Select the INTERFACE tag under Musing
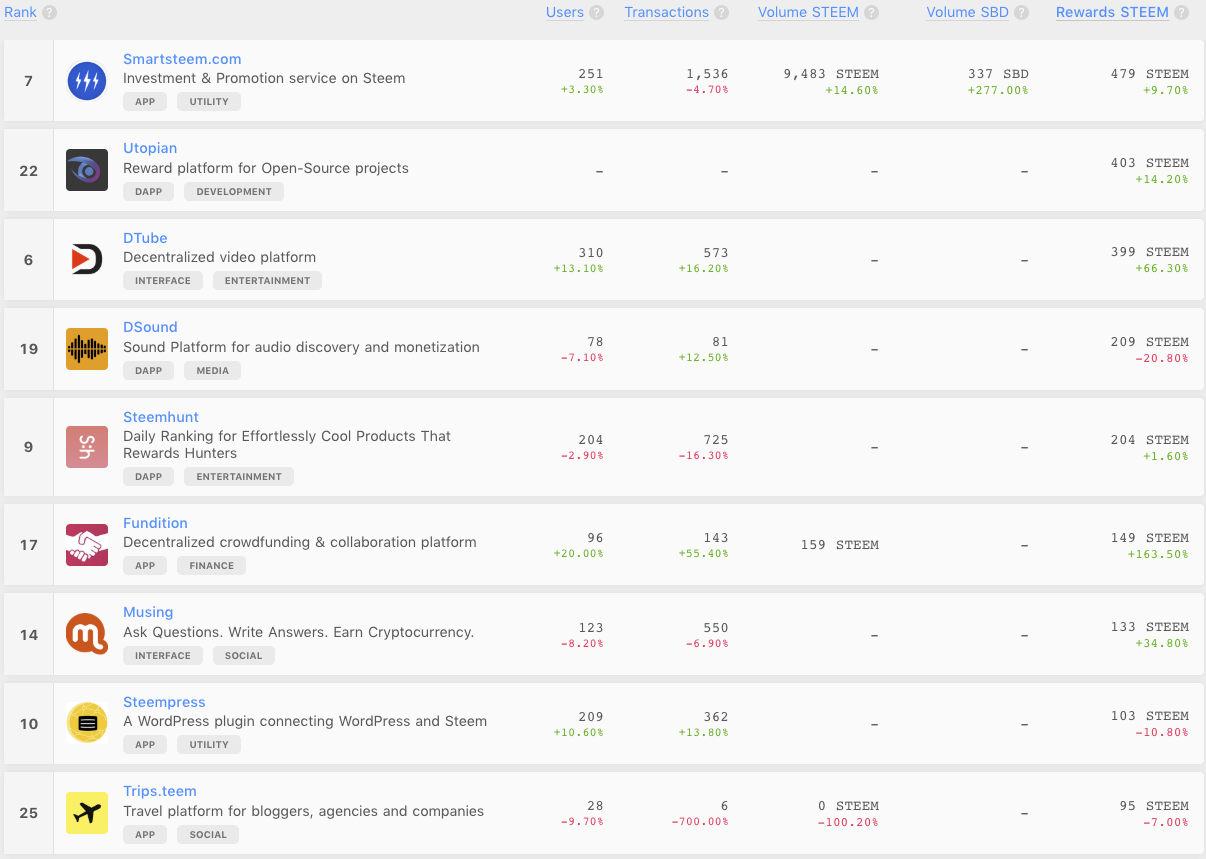Image resolution: width=1206 pixels, height=859 pixels. (x=163, y=656)
